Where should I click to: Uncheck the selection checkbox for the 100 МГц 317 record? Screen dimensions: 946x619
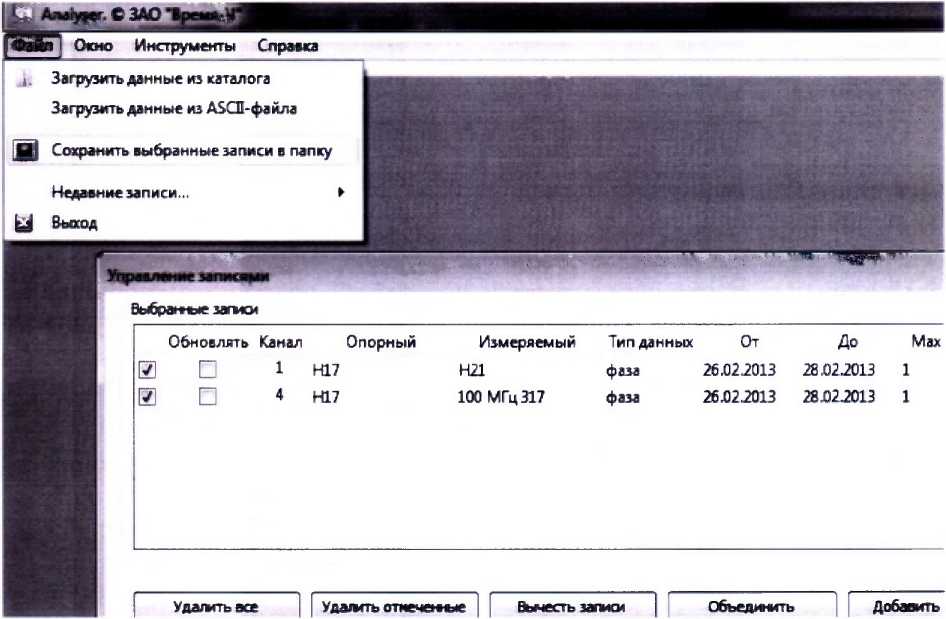pyautogui.click(x=147, y=396)
